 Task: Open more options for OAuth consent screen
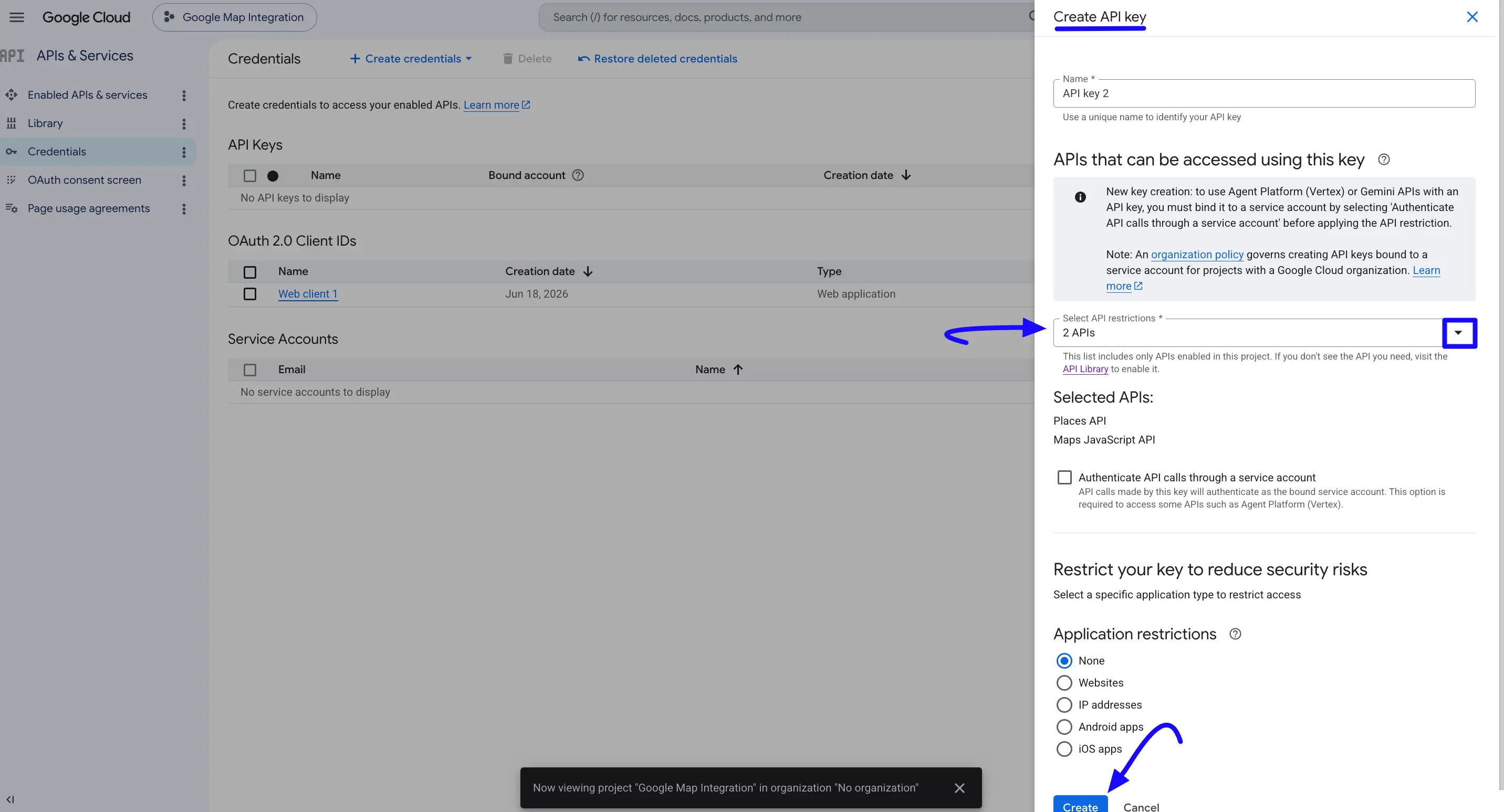(x=184, y=181)
